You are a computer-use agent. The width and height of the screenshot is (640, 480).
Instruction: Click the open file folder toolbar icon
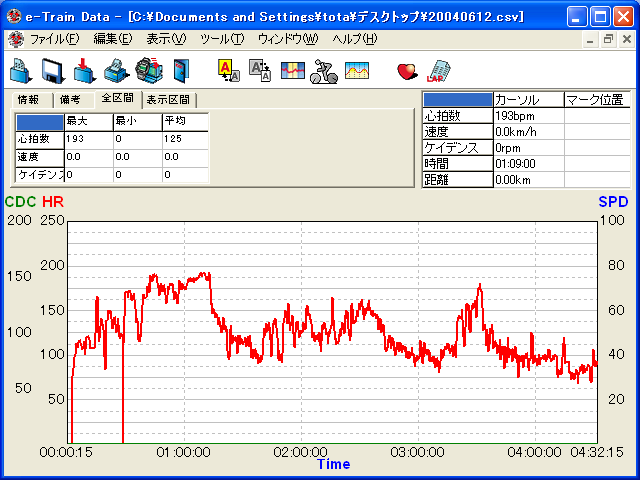coord(20,70)
